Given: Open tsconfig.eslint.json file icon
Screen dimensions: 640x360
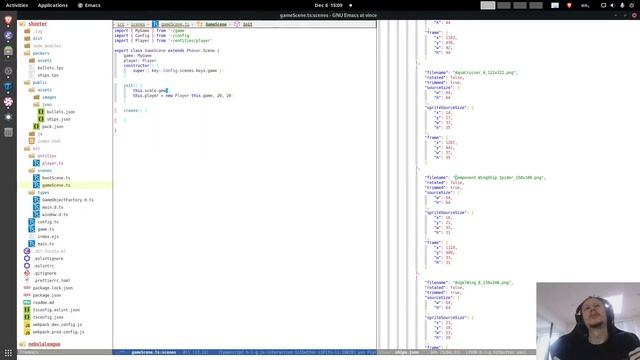Looking at the screenshot, I should (27, 310).
